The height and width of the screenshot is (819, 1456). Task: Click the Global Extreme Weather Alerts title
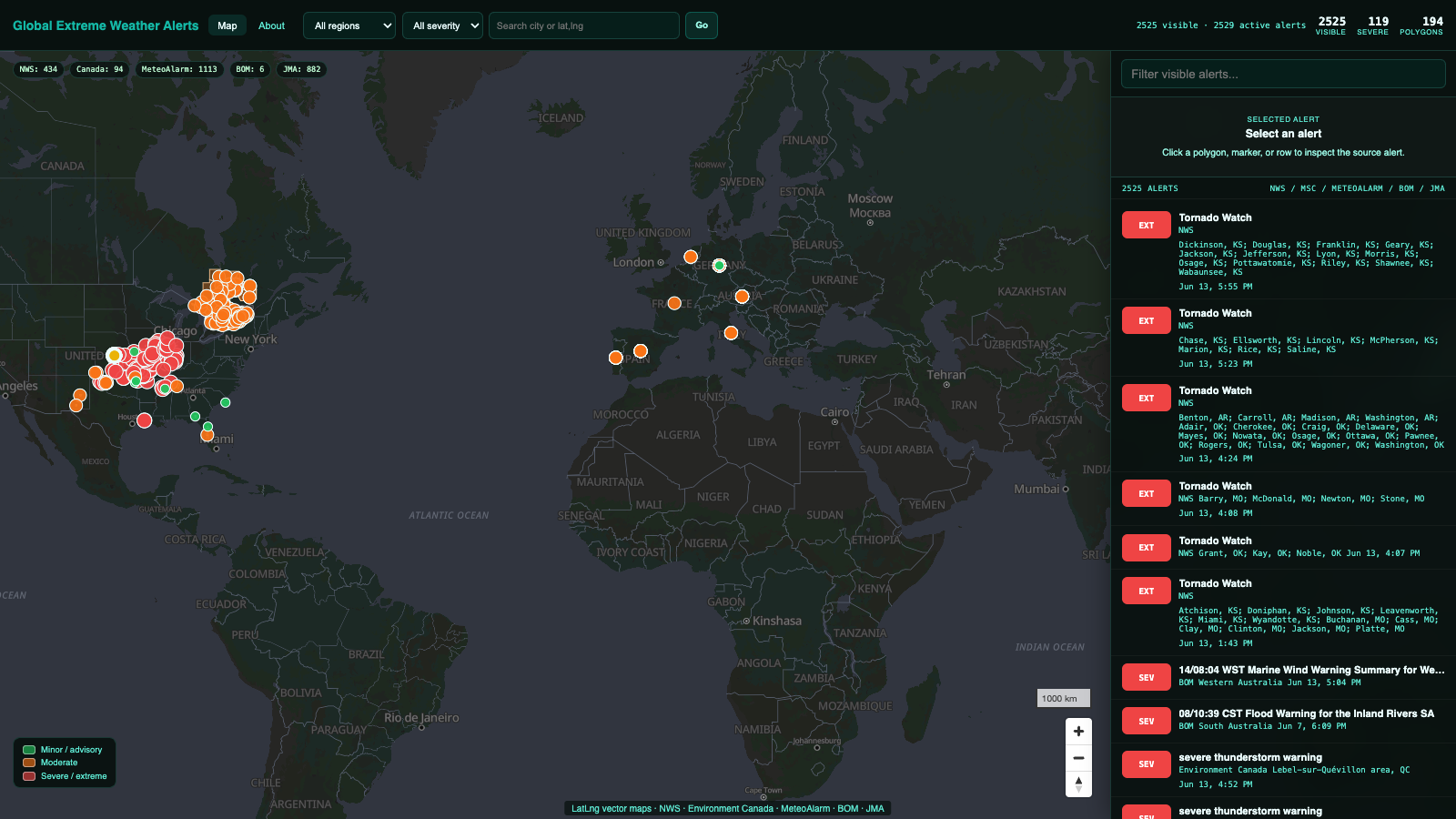point(106,25)
